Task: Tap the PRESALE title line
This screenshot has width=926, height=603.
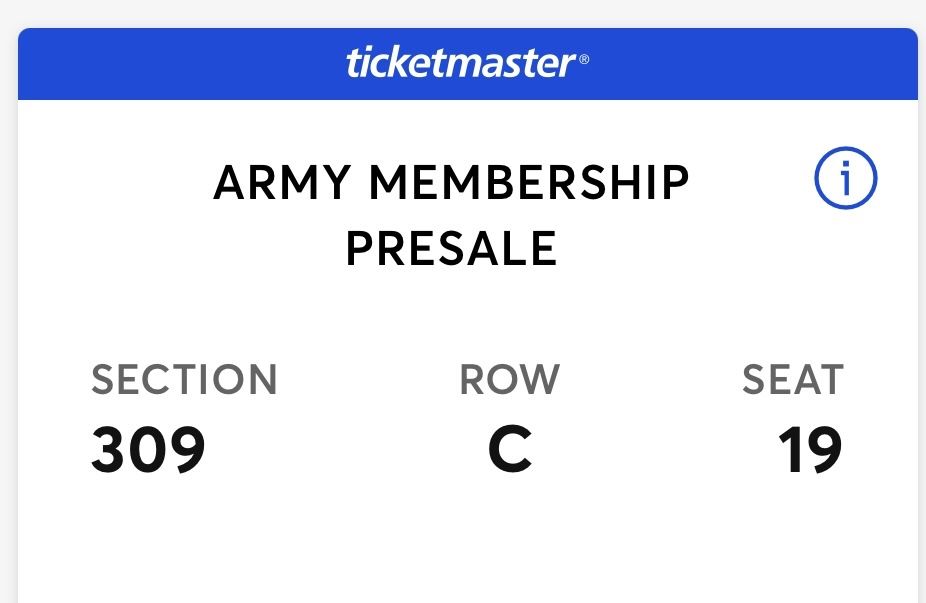Action: click(x=451, y=248)
